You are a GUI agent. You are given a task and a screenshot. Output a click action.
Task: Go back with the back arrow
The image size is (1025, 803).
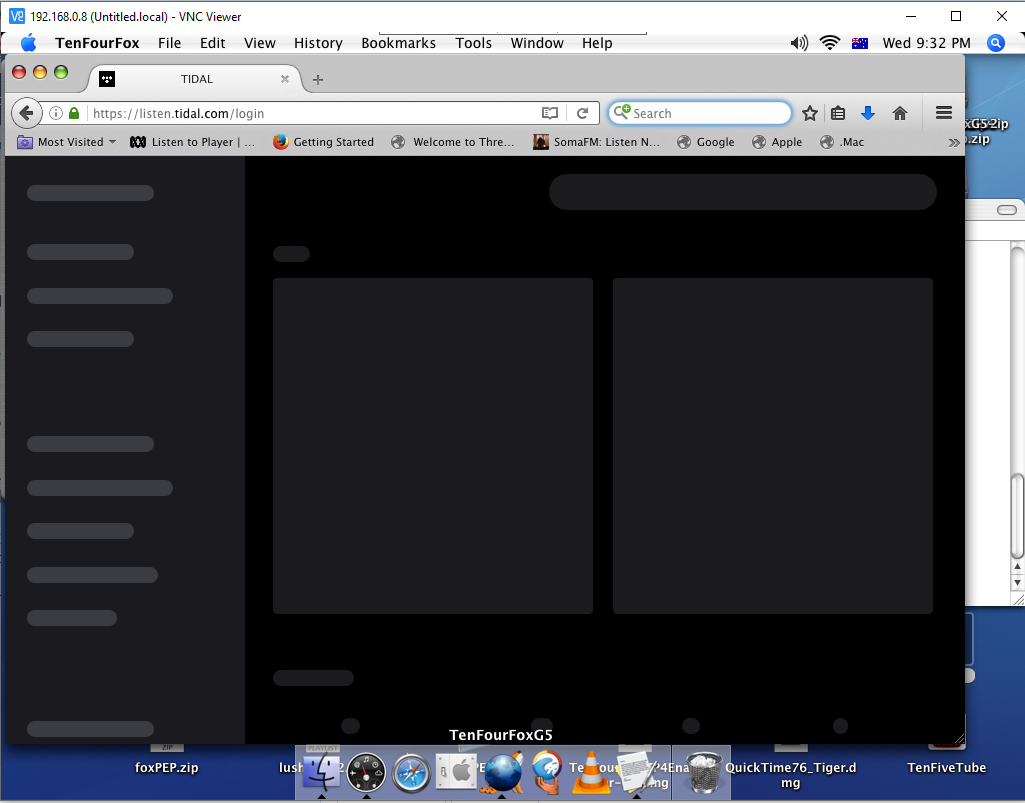tap(26, 113)
